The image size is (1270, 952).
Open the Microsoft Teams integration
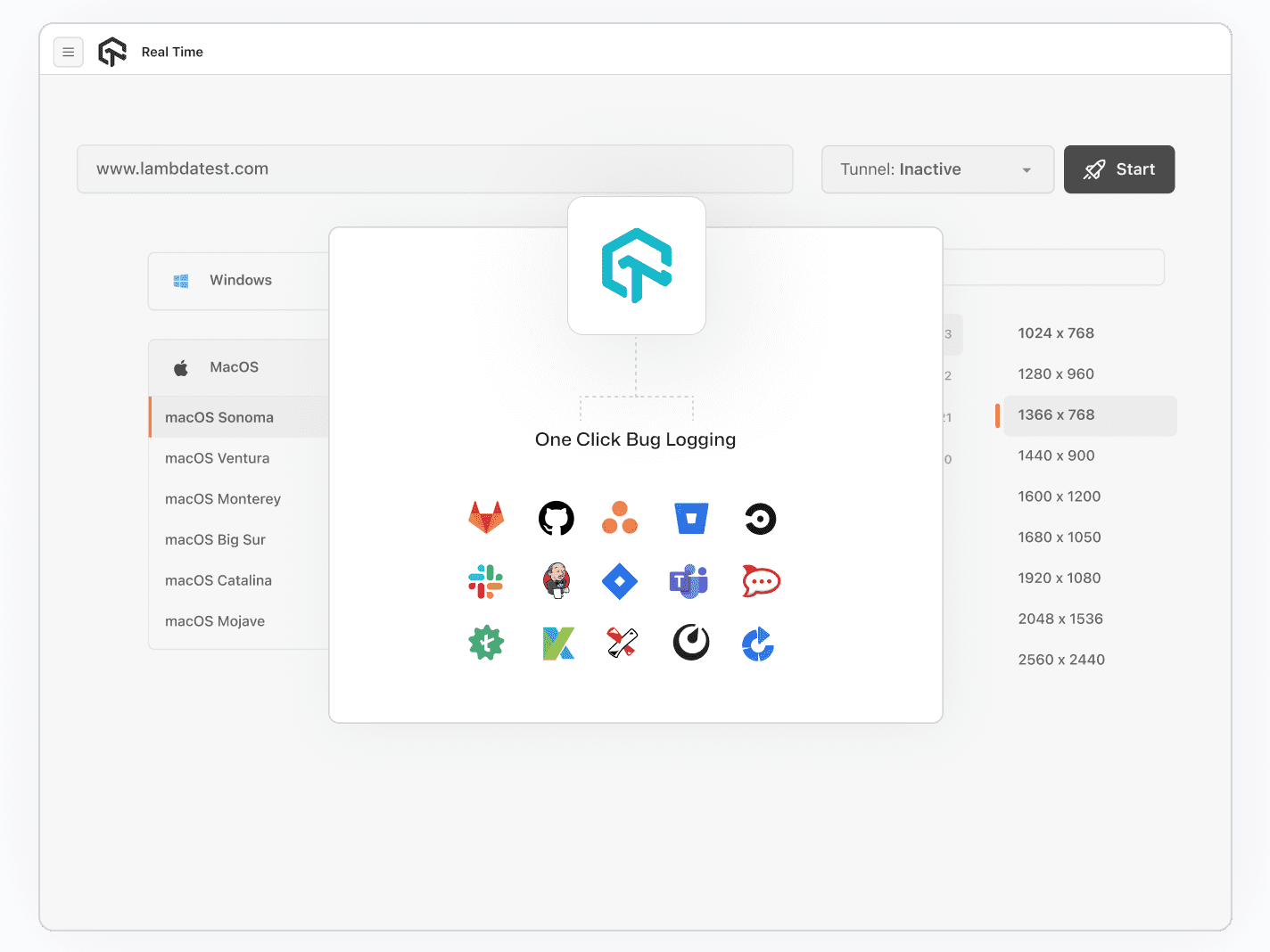click(x=689, y=580)
